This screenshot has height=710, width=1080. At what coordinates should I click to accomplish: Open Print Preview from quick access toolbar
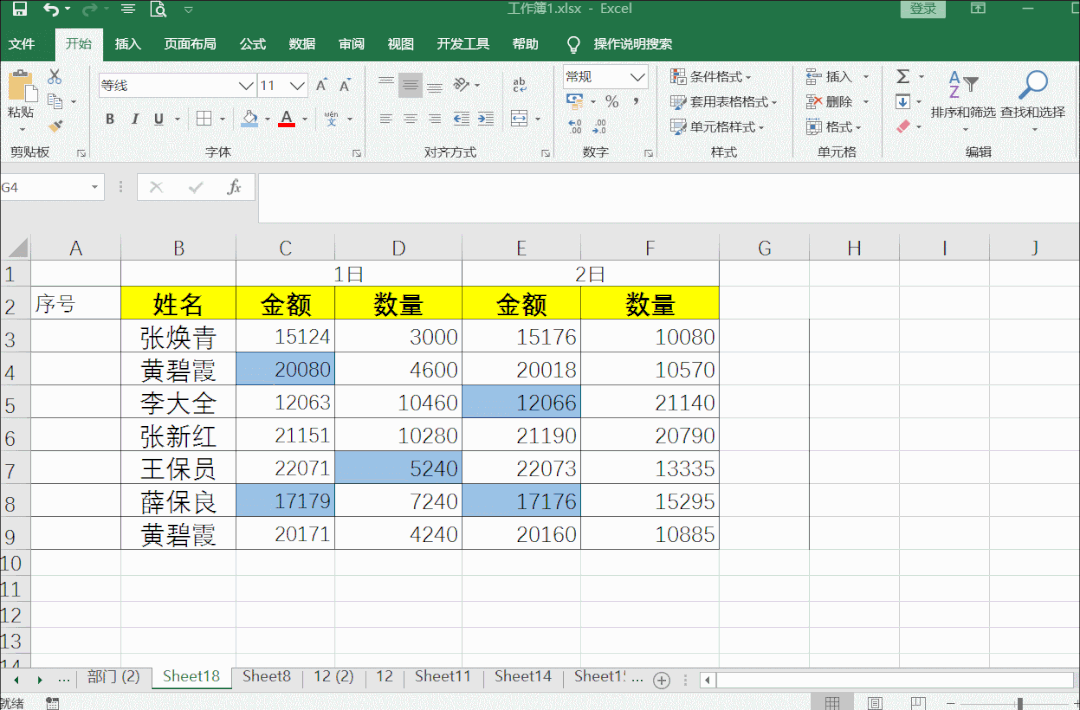tap(158, 9)
